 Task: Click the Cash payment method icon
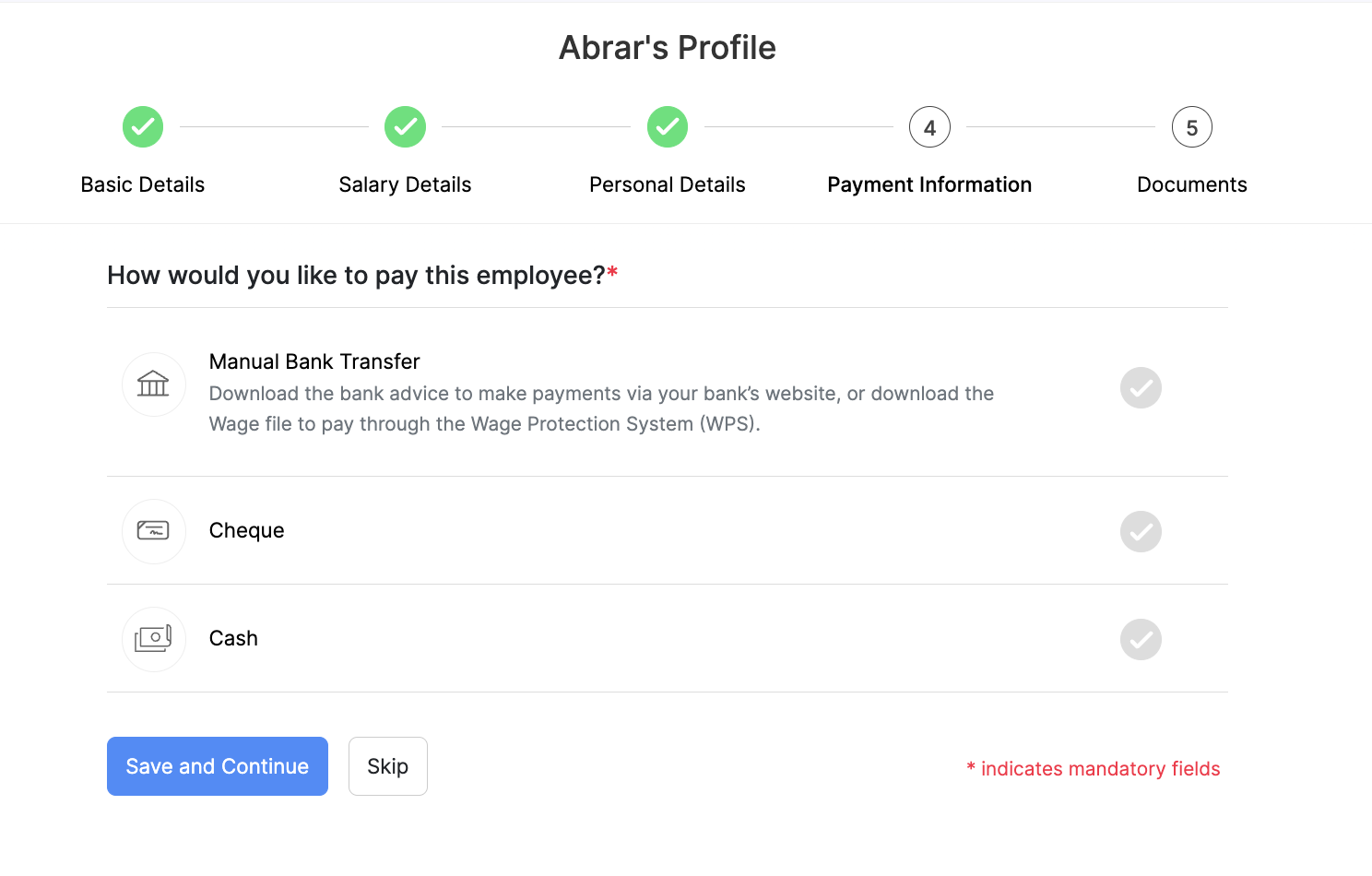153,639
